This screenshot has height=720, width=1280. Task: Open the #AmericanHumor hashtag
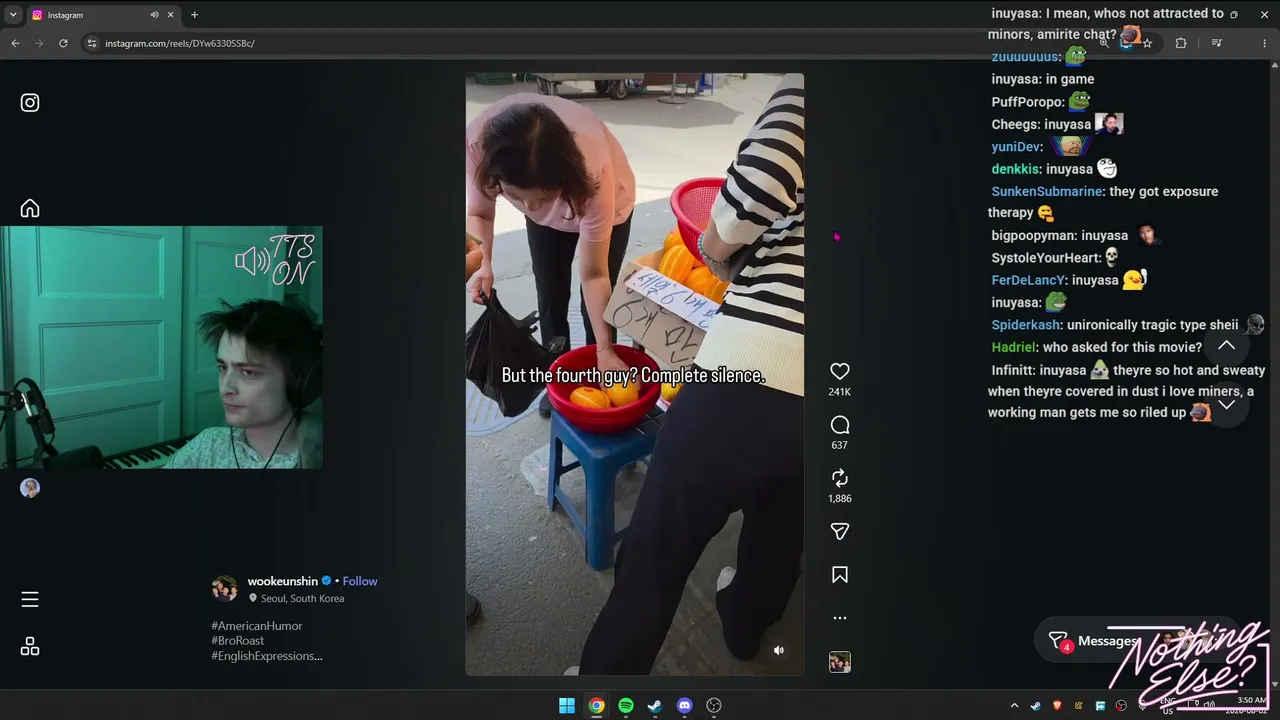pos(257,626)
